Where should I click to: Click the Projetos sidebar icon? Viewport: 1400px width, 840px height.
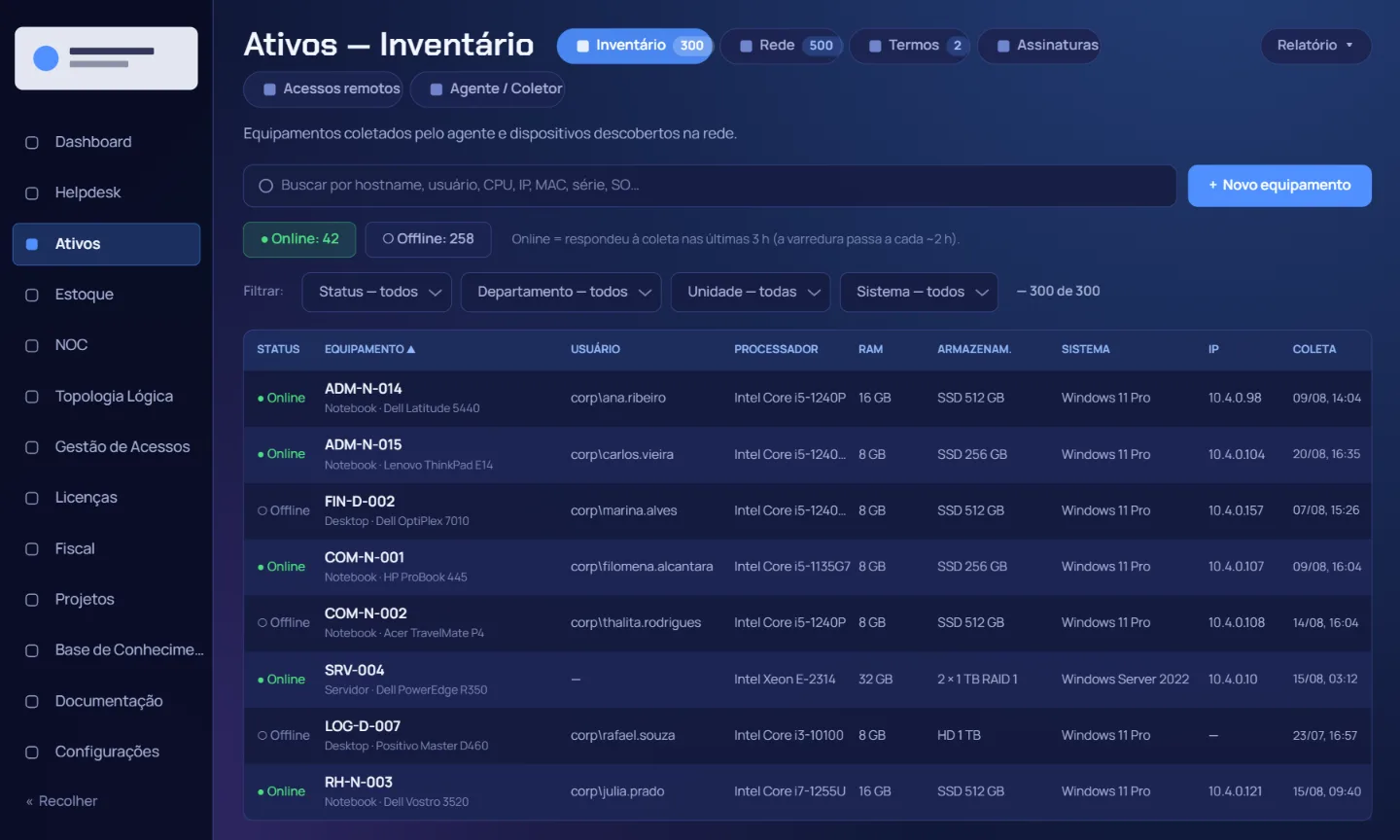click(x=32, y=600)
